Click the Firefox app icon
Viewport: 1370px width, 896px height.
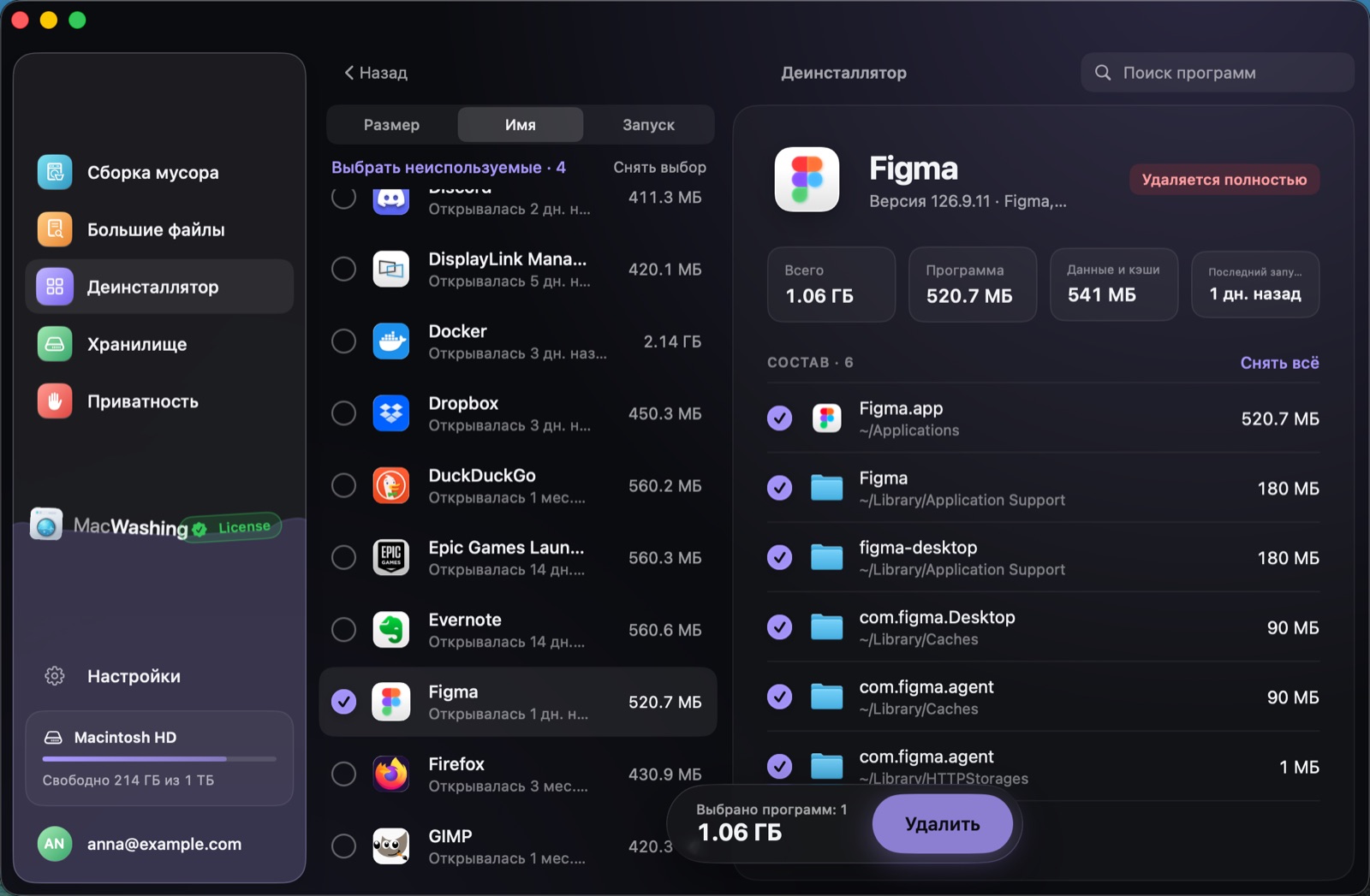(391, 774)
